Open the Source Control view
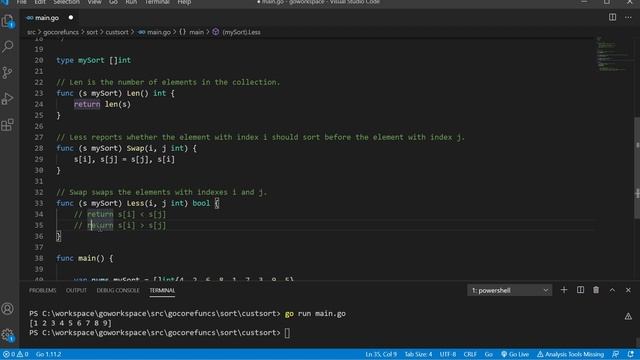This screenshot has height=360, width=640. [8, 73]
